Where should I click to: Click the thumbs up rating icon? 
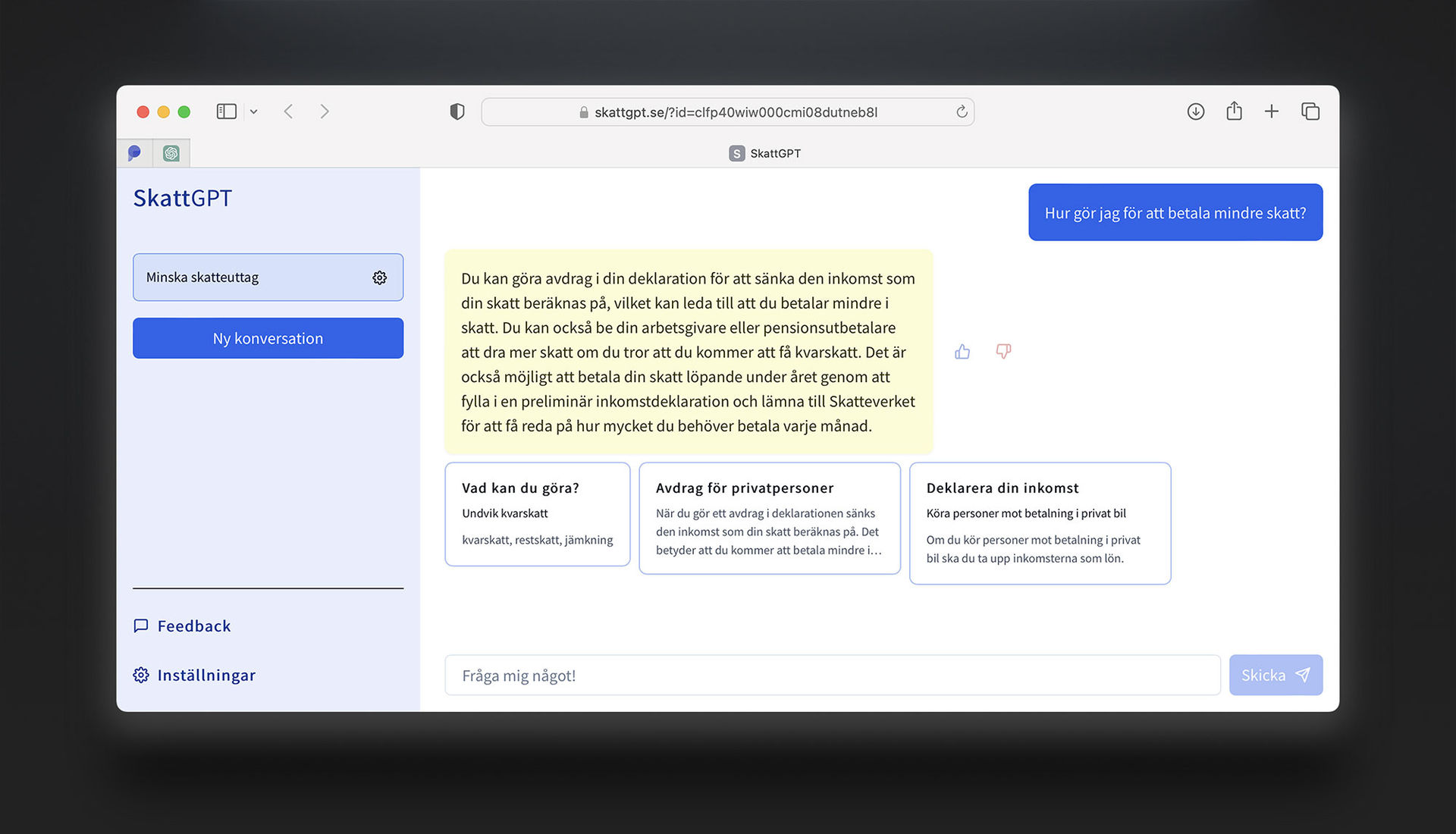962,352
